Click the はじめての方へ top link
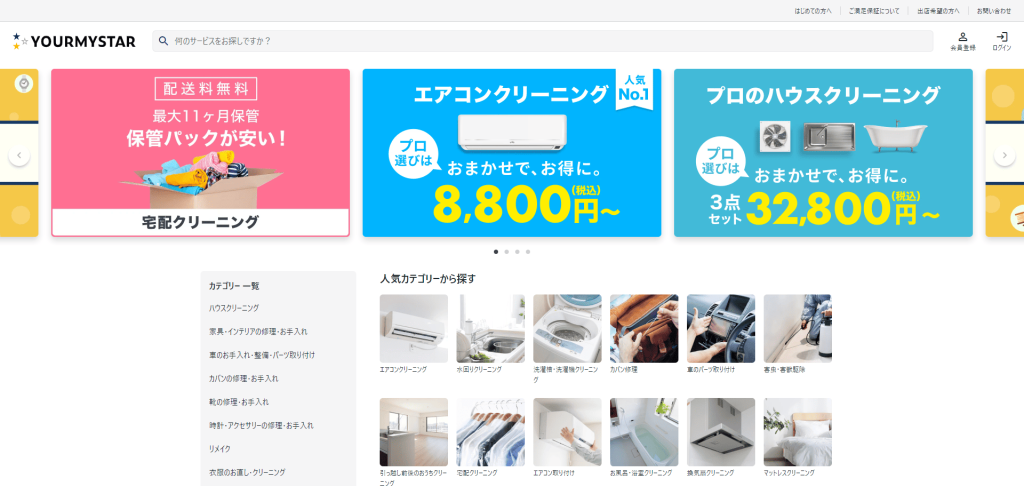The image size is (1024, 486). click(812, 11)
